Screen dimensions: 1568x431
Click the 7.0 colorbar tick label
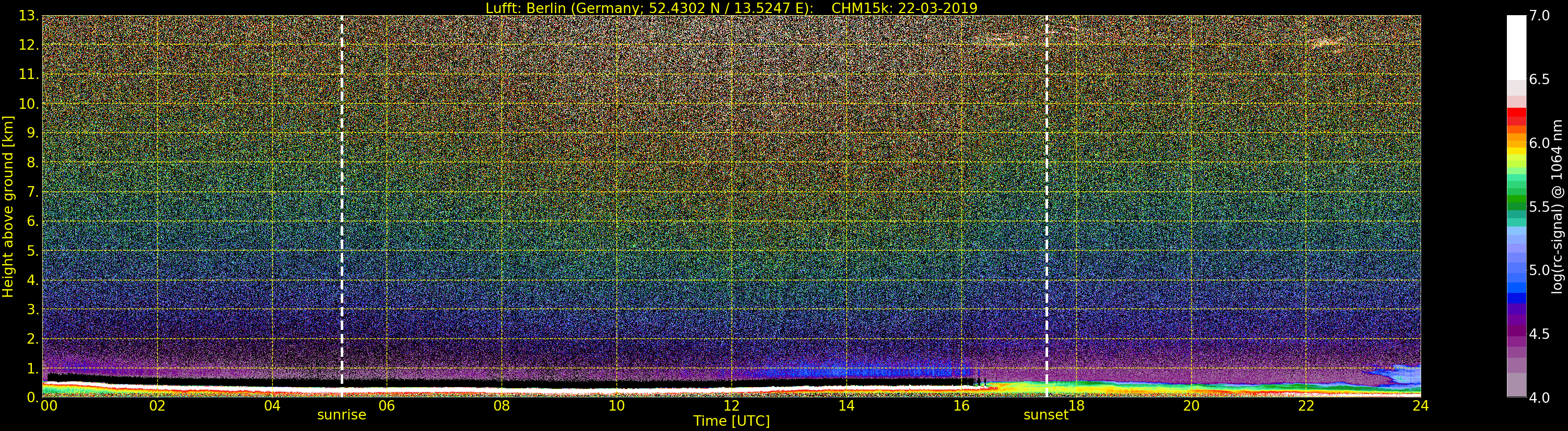(x=1539, y=16)
